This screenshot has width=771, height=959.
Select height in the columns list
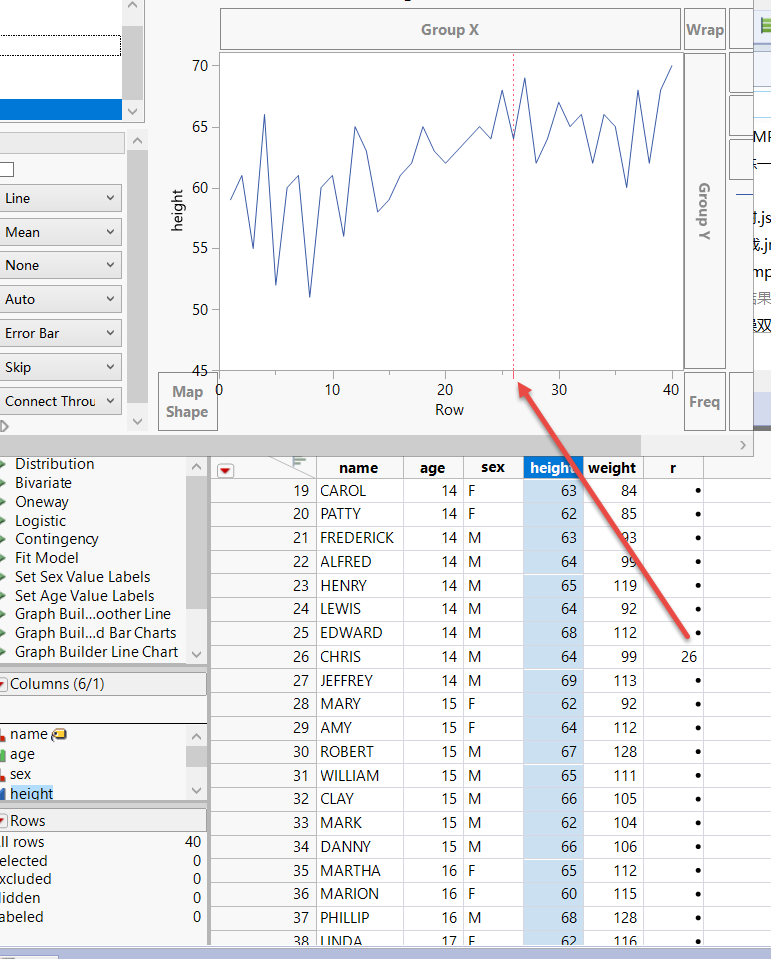[x=31, y=794]
